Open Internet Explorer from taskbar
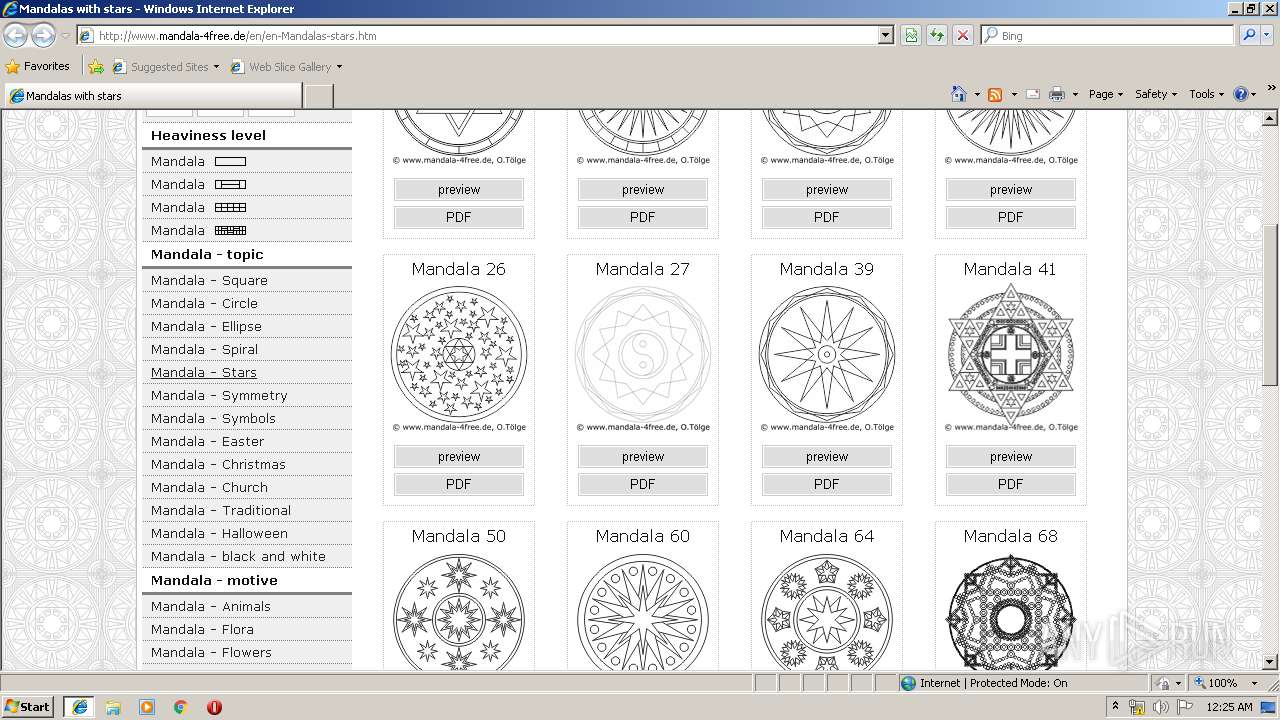Viewport: 1280px width, 720px height. point(79,707)
